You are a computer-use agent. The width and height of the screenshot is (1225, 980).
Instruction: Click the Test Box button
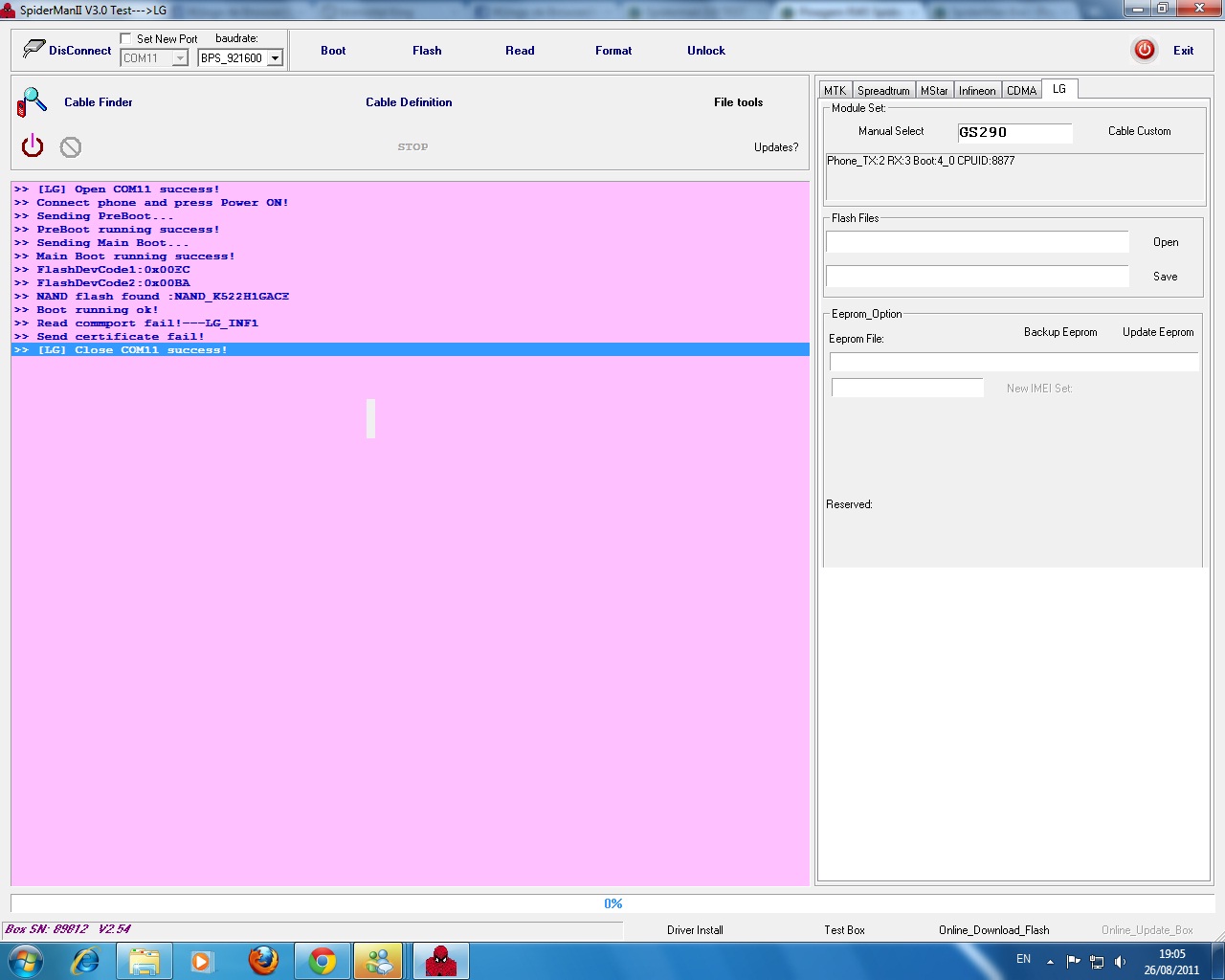click(x=844, y=930)
